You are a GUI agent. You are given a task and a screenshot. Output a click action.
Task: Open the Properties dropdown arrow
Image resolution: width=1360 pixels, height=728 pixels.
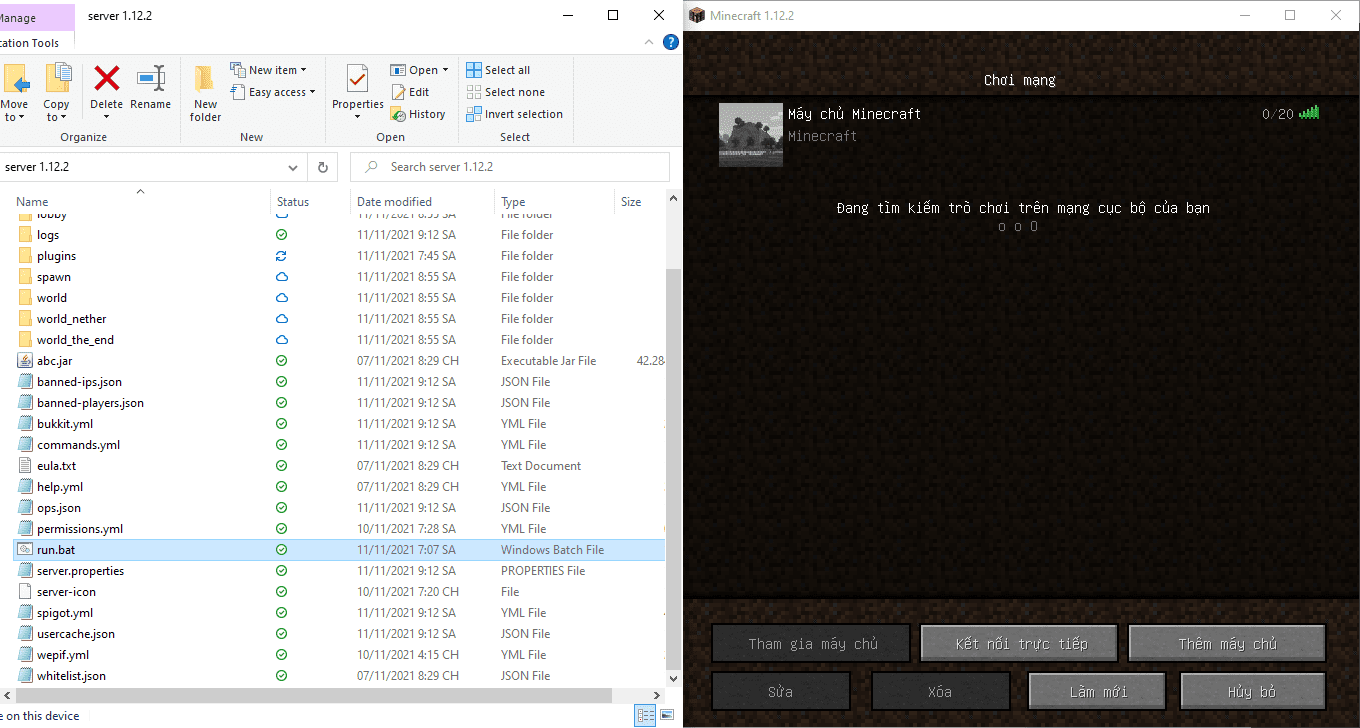357,118
